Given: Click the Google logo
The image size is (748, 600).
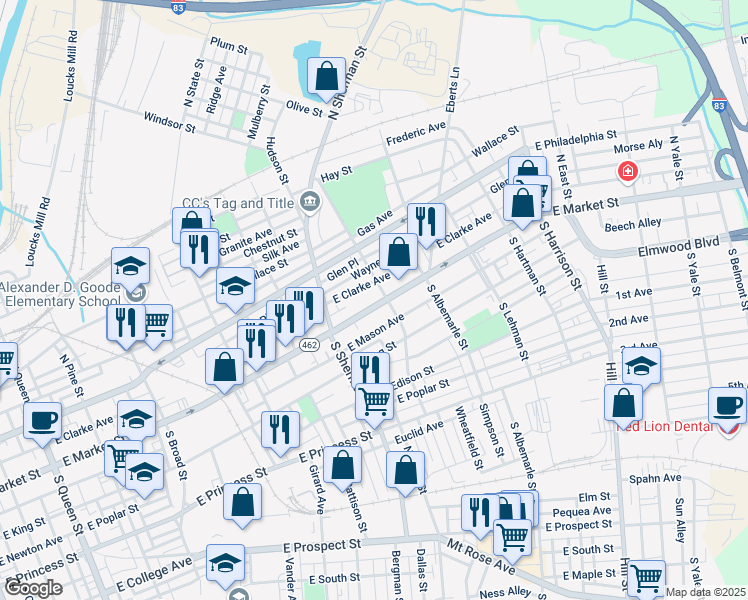Looking at the screenshot, I should click(x=33, y=588).
